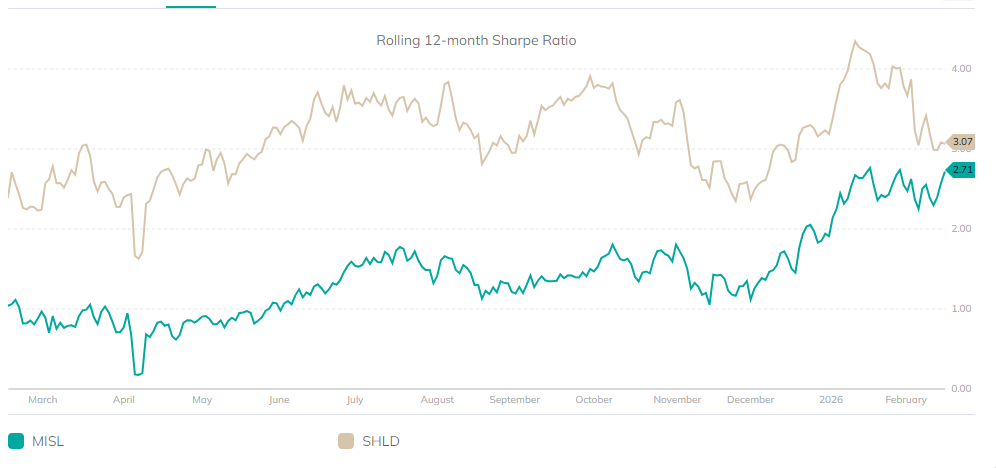Click the December axis label
Screen dimensions: 996x468
[751, 400]
